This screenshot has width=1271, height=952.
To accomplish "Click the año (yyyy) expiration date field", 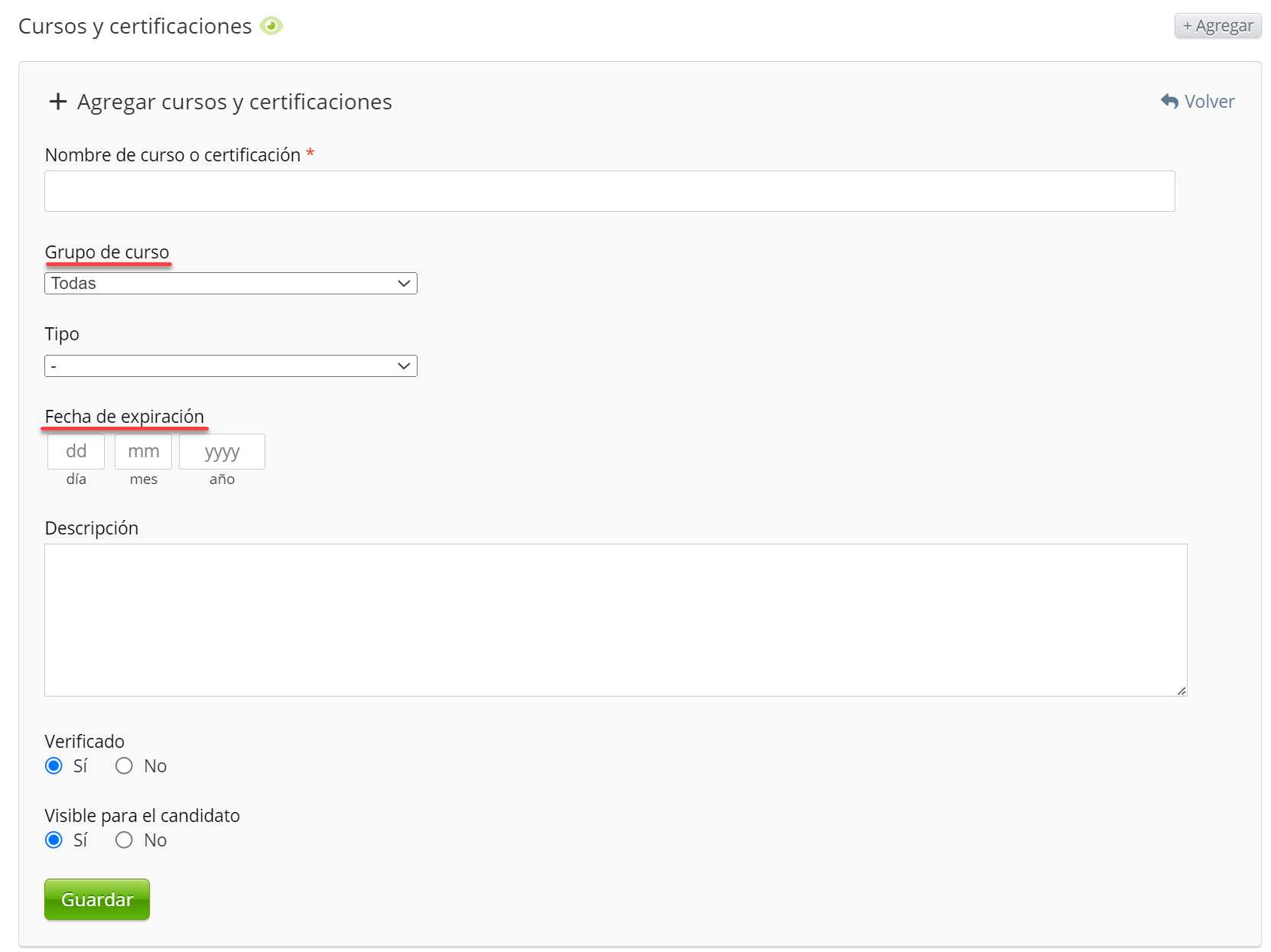I will click(222, 451).
